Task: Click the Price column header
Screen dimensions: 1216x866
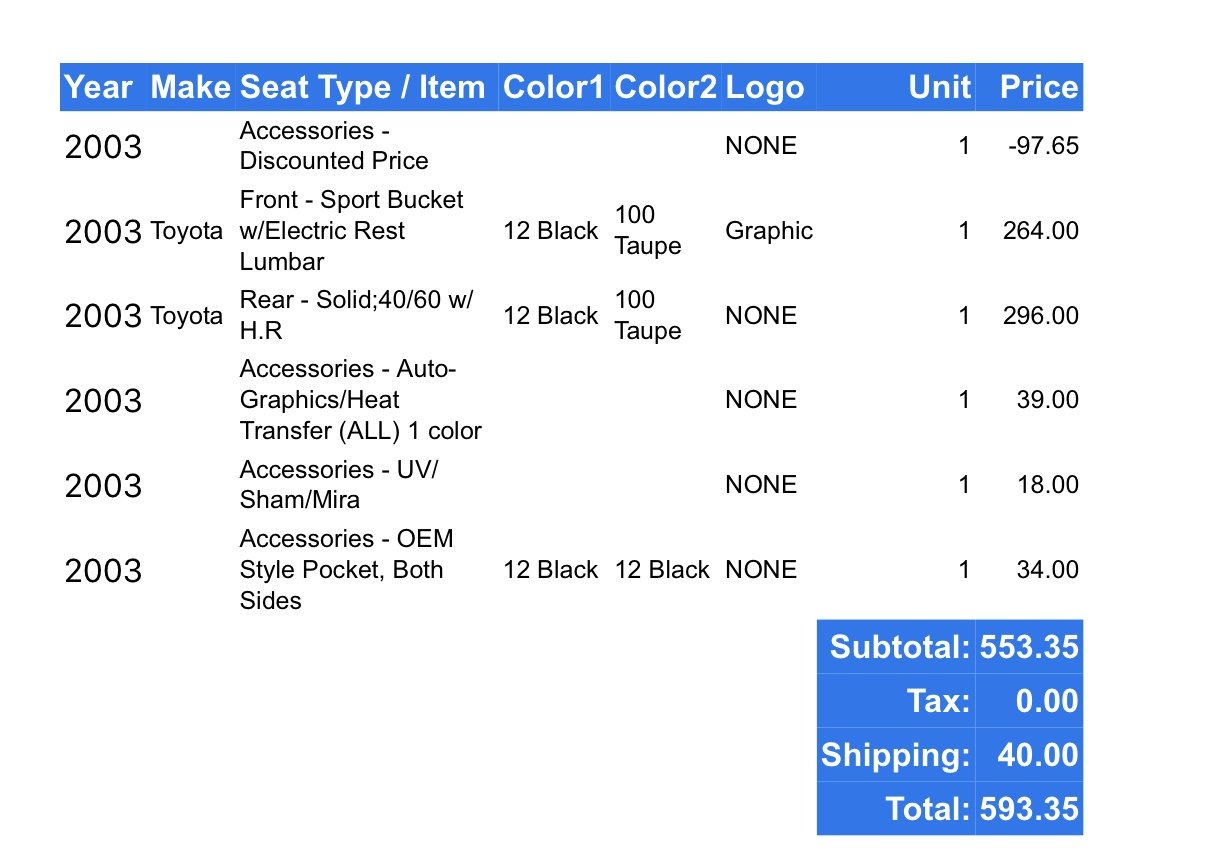Action: [x=1040, y=87]
